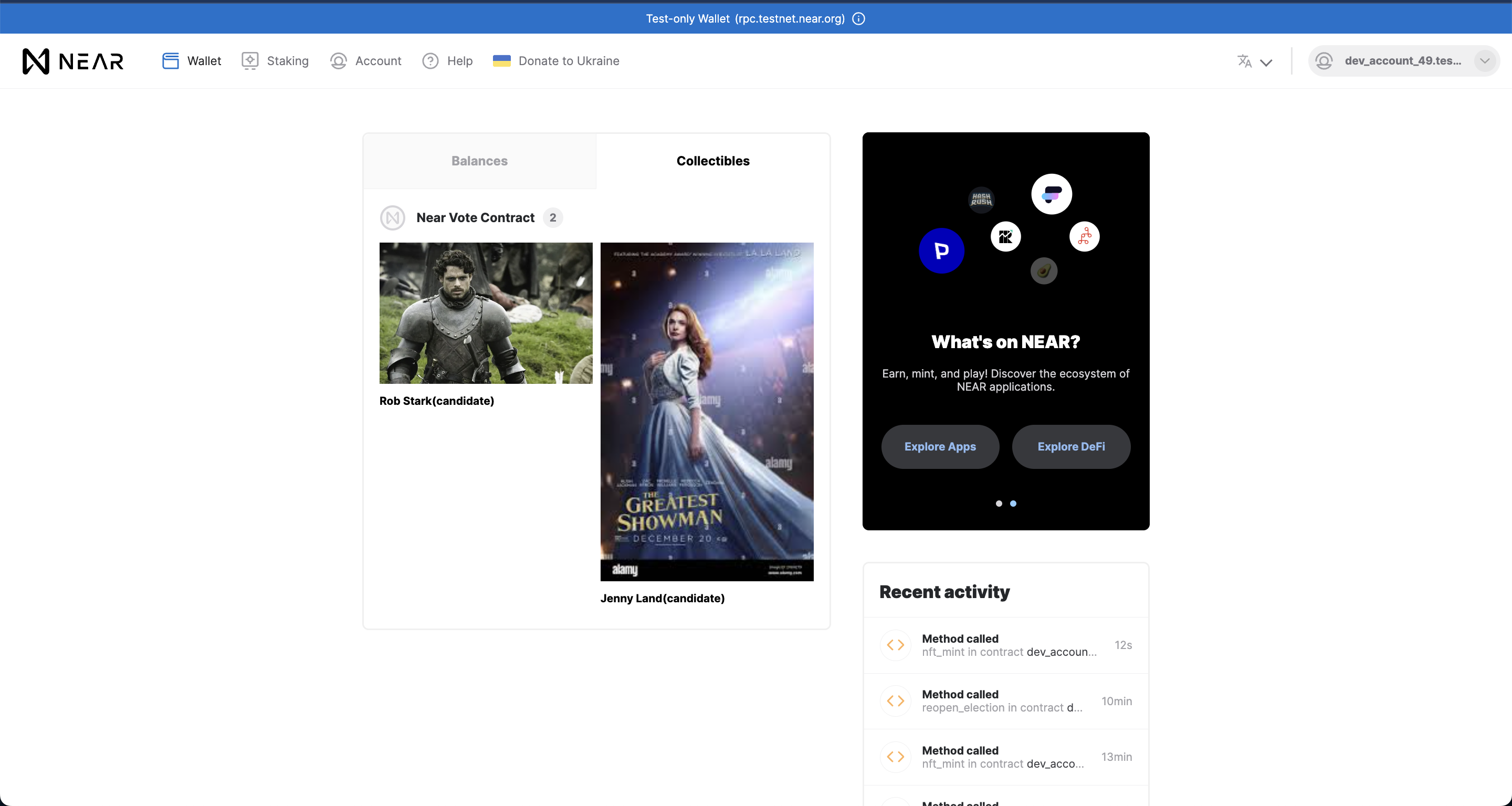Viewport: 1512px width, 806px height.
Task: Open the Rob Stark candidate NFT image
Action: point(486,313)
